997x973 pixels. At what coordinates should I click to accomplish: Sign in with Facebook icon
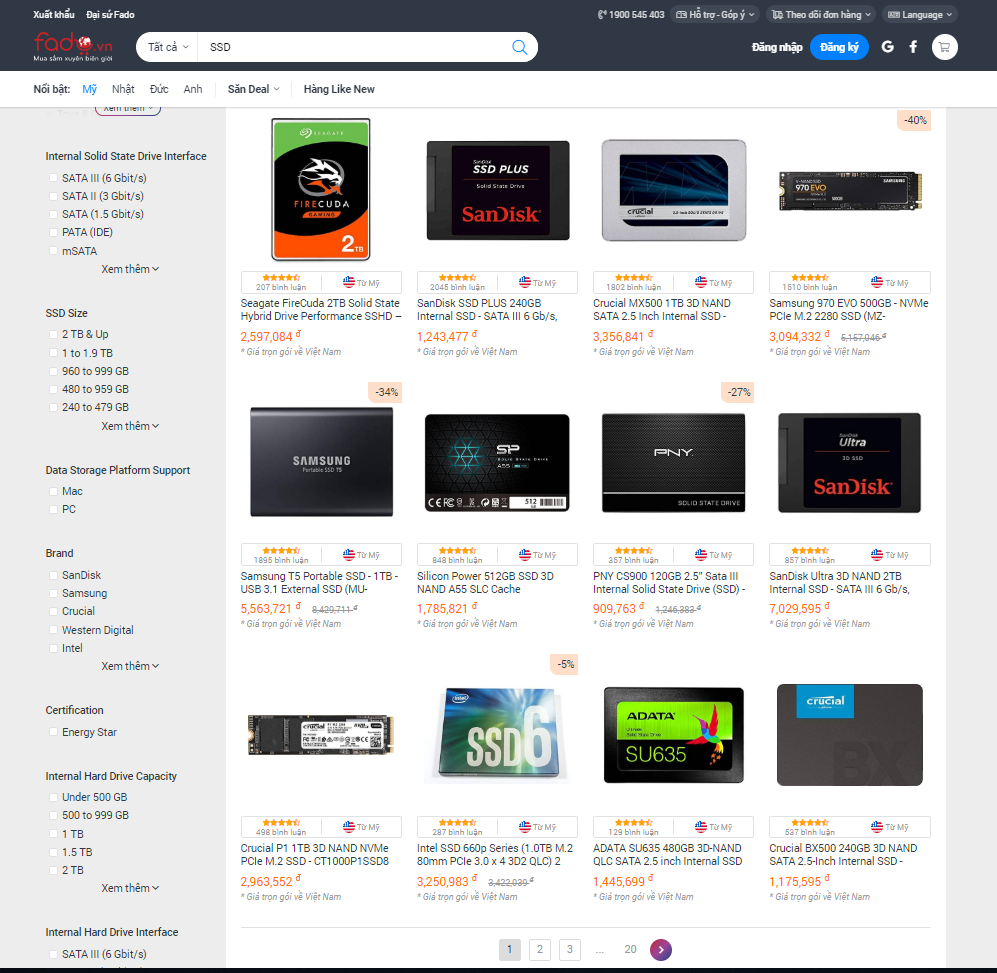[913, 46]
